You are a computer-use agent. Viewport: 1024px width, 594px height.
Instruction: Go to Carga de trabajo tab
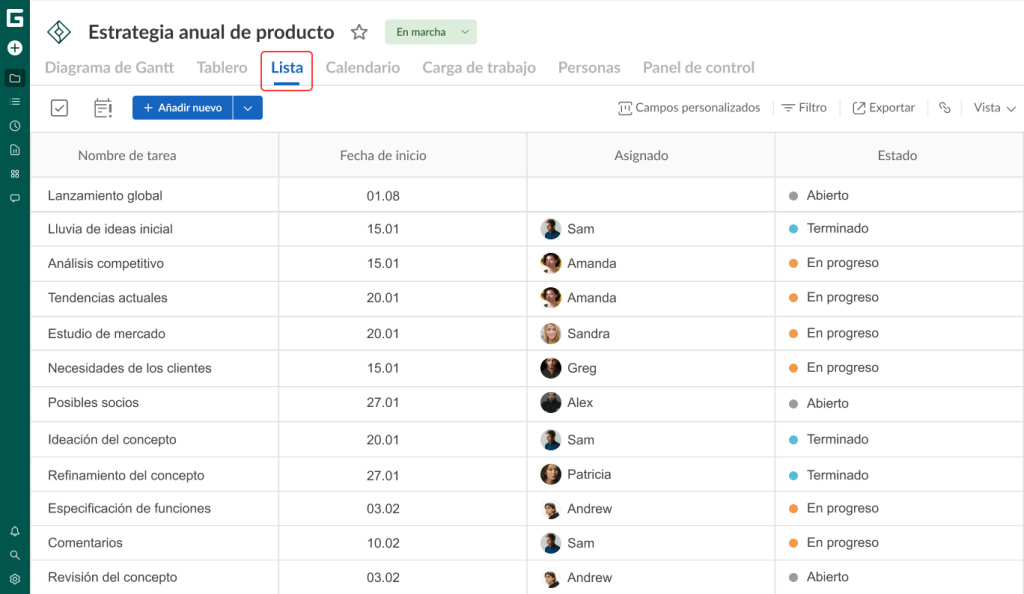[479, 67]
